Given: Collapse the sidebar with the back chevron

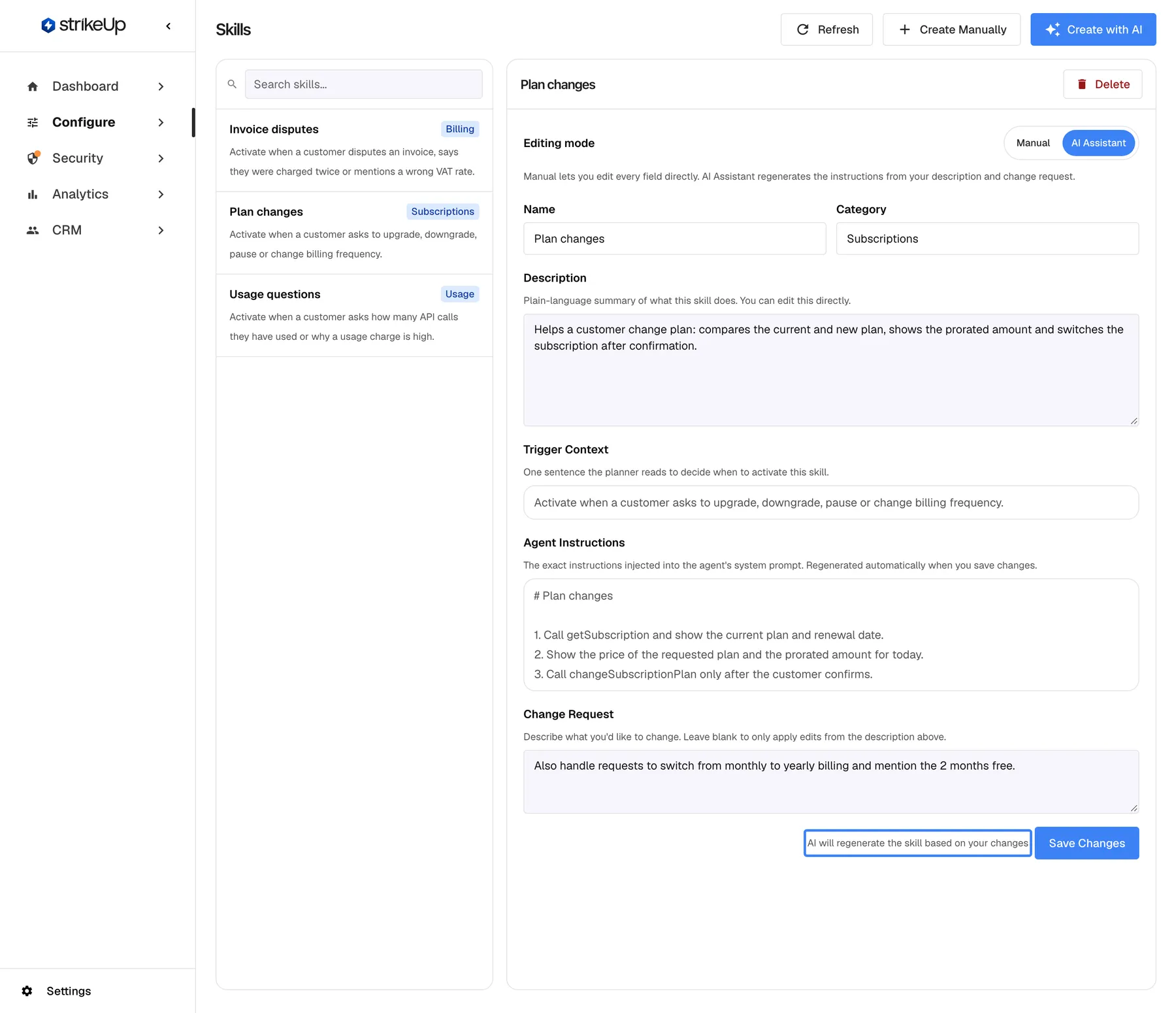Looking at the screenshot, I should point(169,26).
